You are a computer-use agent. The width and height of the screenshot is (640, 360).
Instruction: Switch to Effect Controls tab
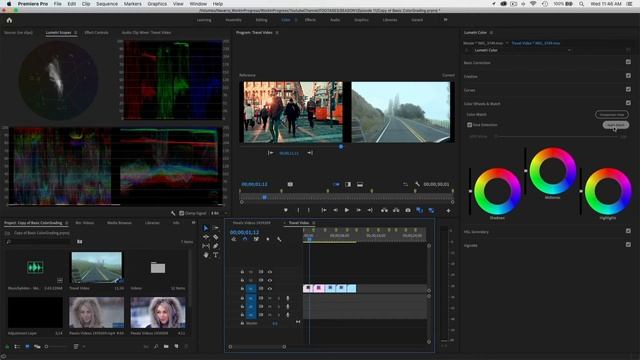tap(96, 33)
